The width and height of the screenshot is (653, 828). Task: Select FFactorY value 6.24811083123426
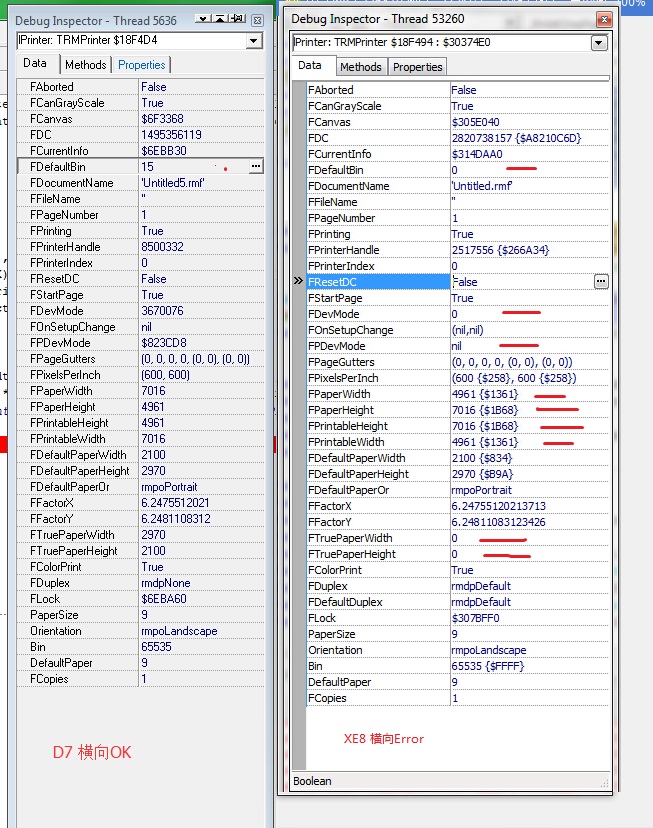[498, 522]
